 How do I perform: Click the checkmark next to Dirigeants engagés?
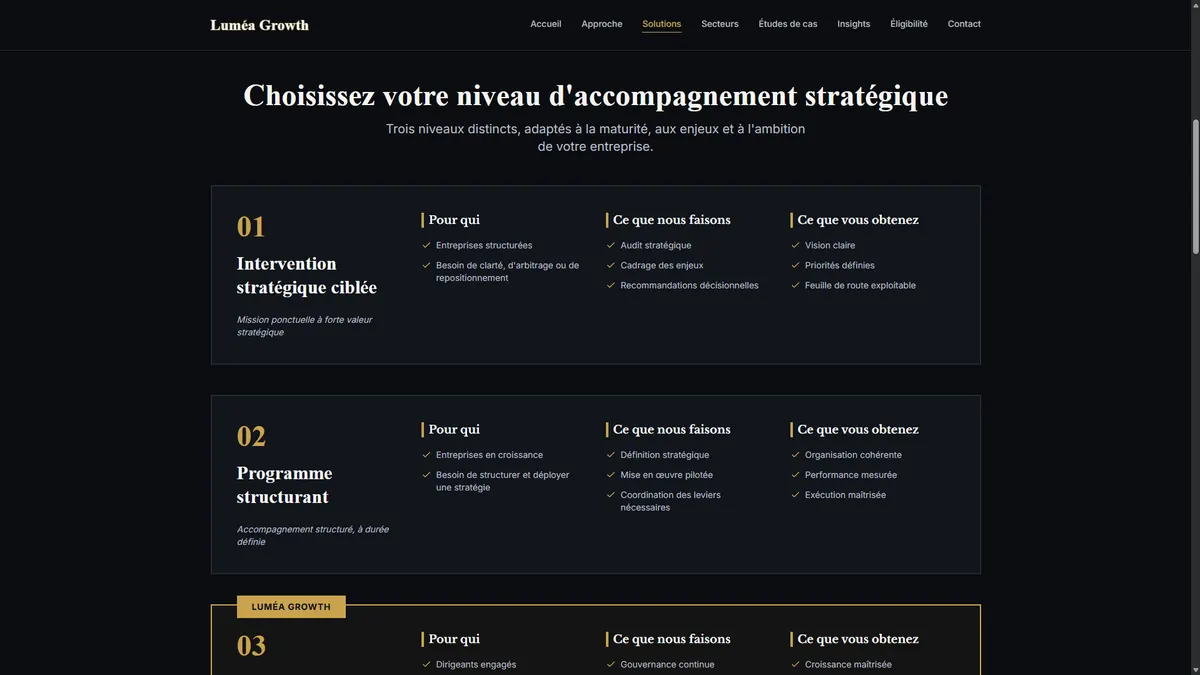point(426,664)
